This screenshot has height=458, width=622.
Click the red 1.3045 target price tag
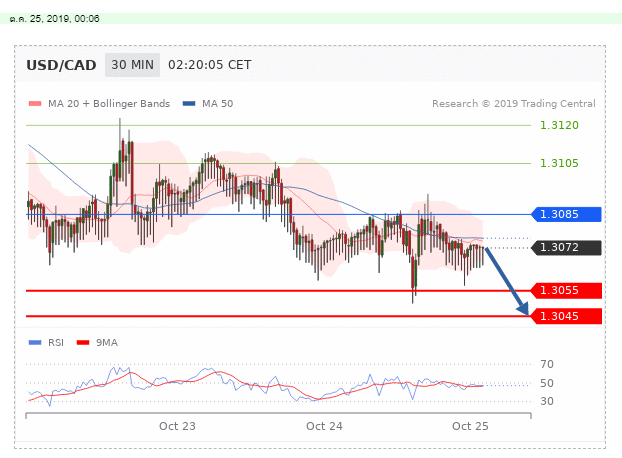coord(566,316)
